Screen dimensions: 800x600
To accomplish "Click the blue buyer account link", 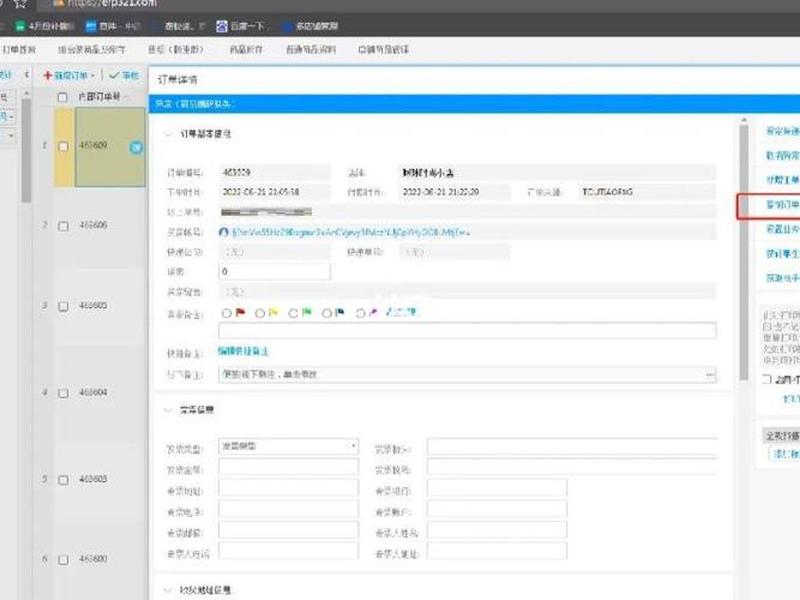I will pos(351,233).
